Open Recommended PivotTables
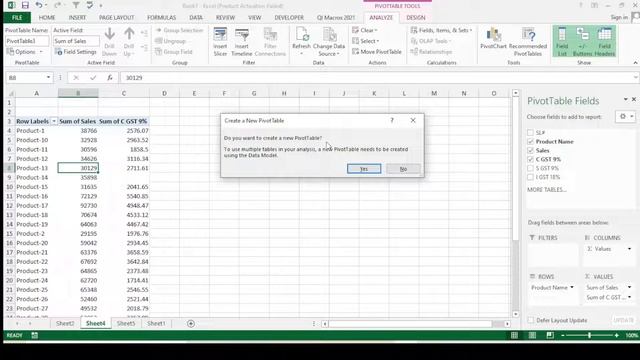640x360 pixels. [528, 42]
